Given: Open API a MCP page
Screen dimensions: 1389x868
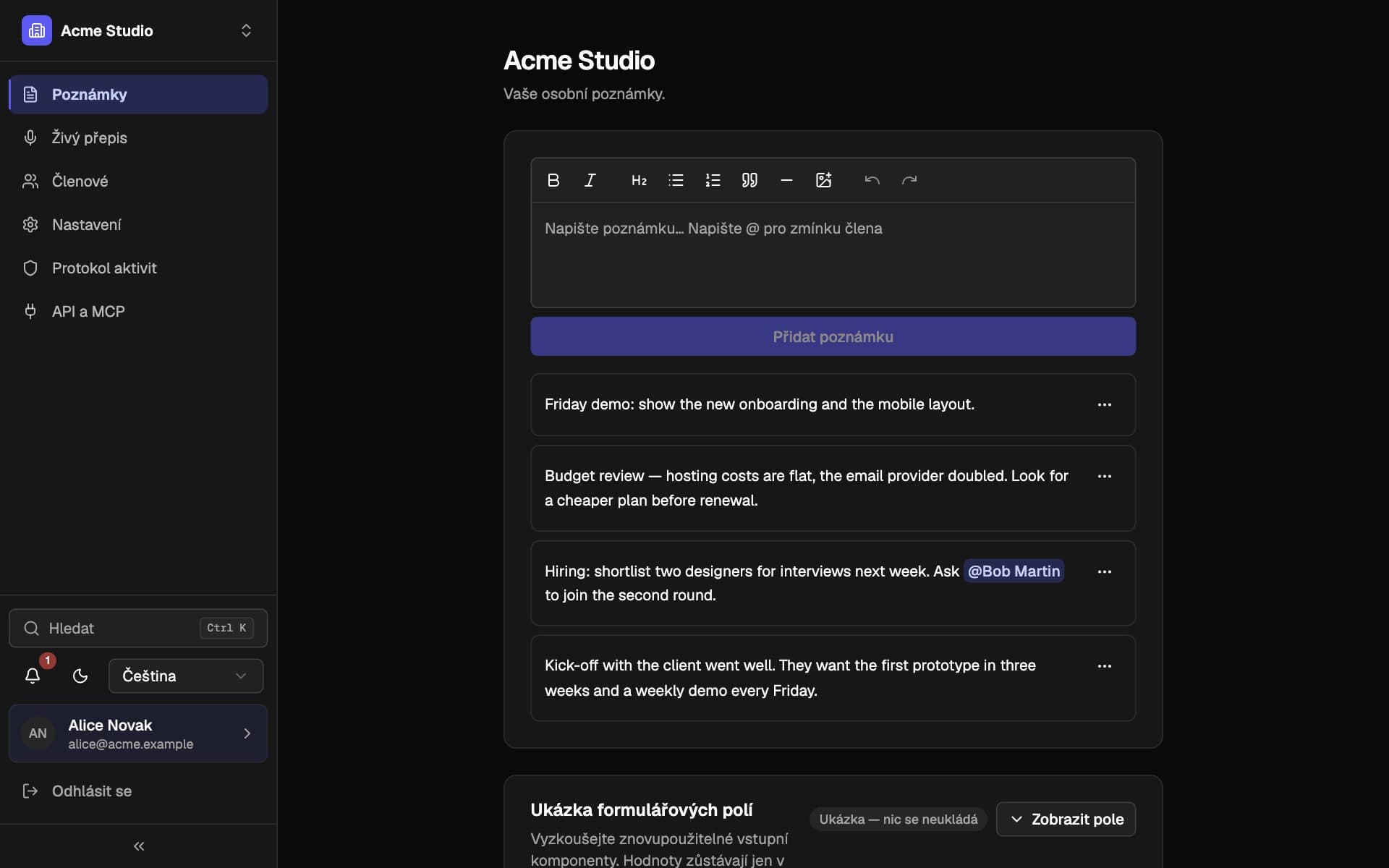Looking at the screenshot, I should coord(138,311).
